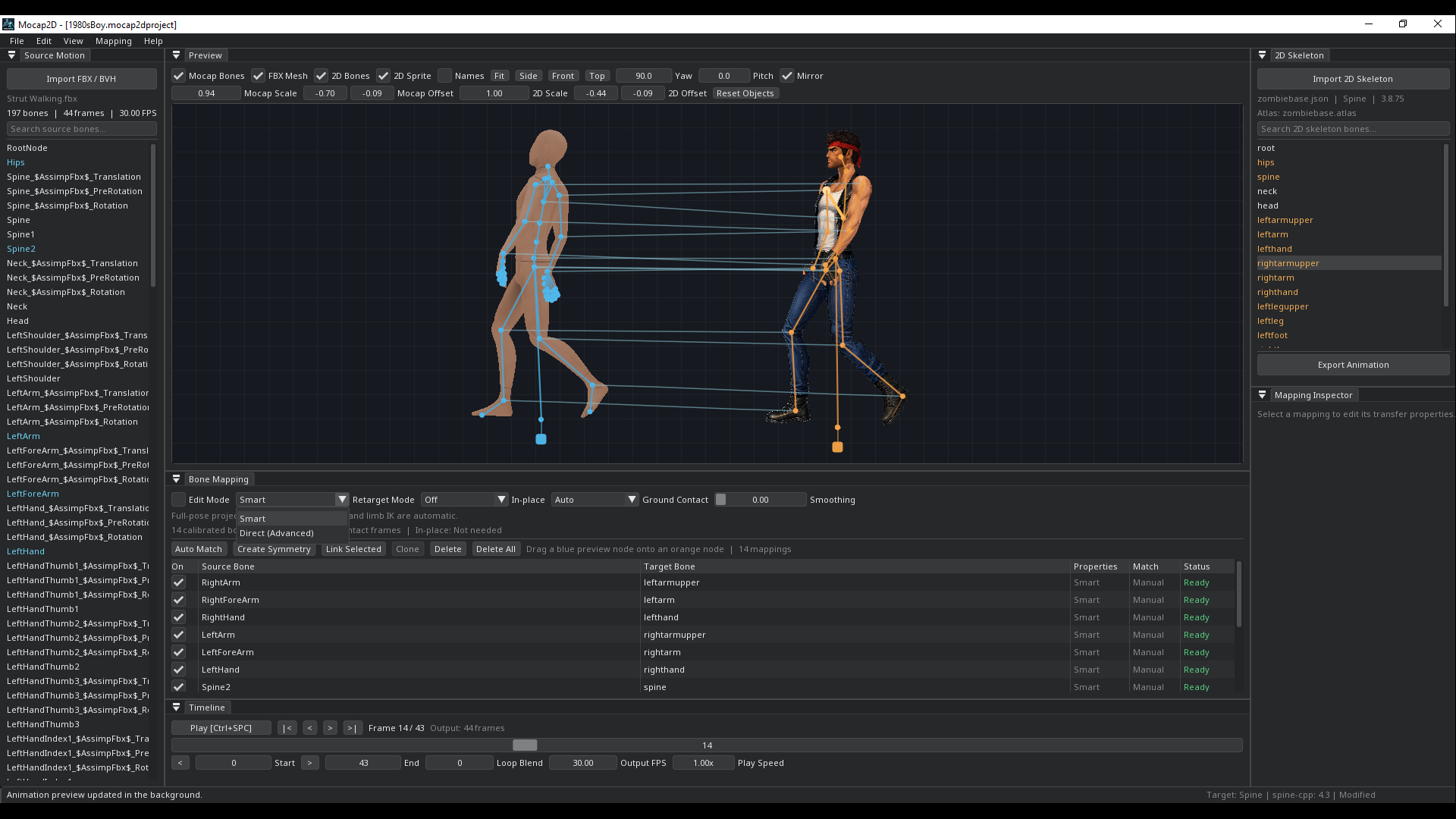The height and width of the screenshot is (819, 1456).
Task: Click the Yaw value slider field
Action: tap(644, 76)
